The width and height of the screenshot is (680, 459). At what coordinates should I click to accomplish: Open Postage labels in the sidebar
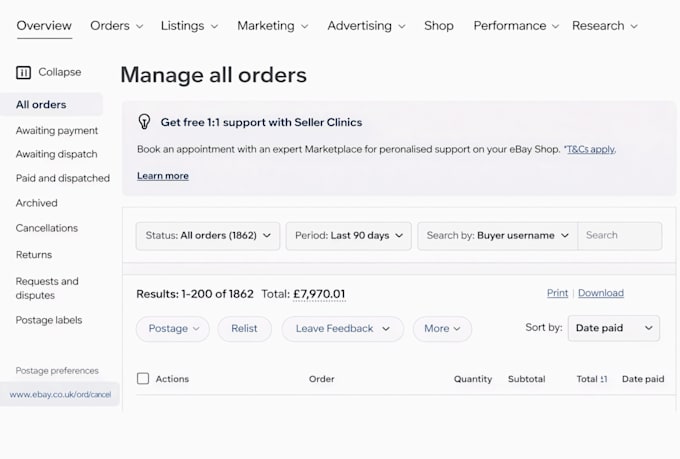[x=49, y=320]
